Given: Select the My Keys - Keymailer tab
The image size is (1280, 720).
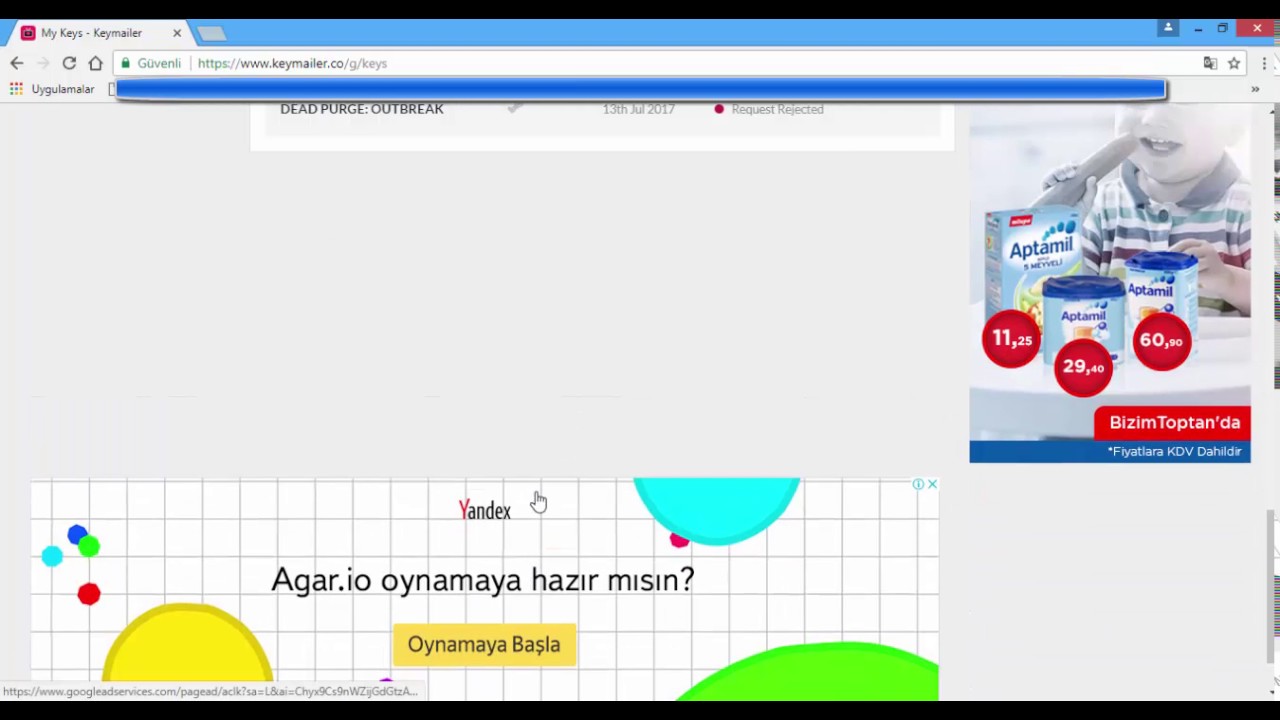Looking at the screenshot, I should (x=100, y=33).
